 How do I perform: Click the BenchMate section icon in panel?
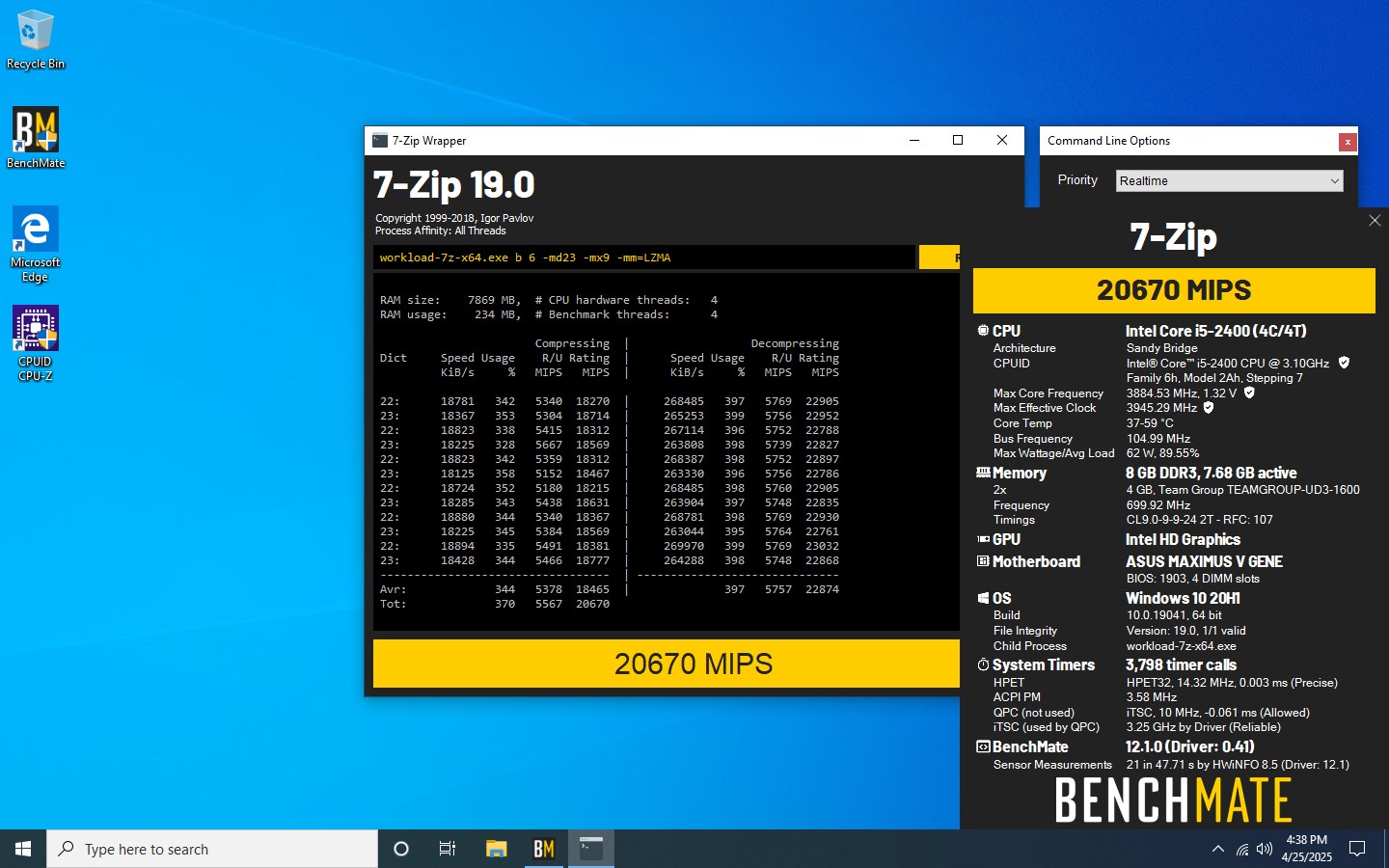point(983,746)
